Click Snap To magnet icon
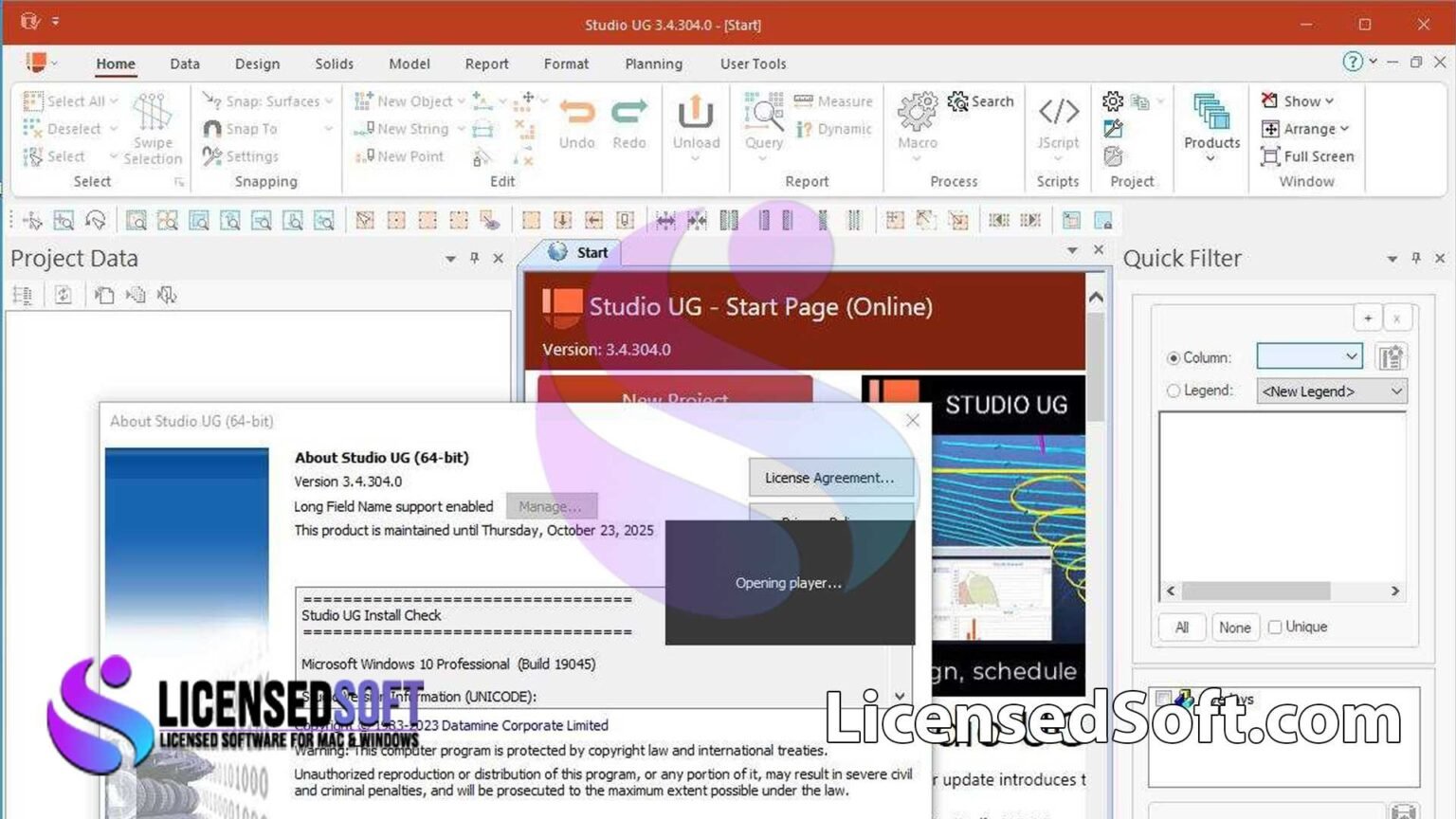Image resolution: width=1456 pixels, height=819 pixels. point(212,129)
